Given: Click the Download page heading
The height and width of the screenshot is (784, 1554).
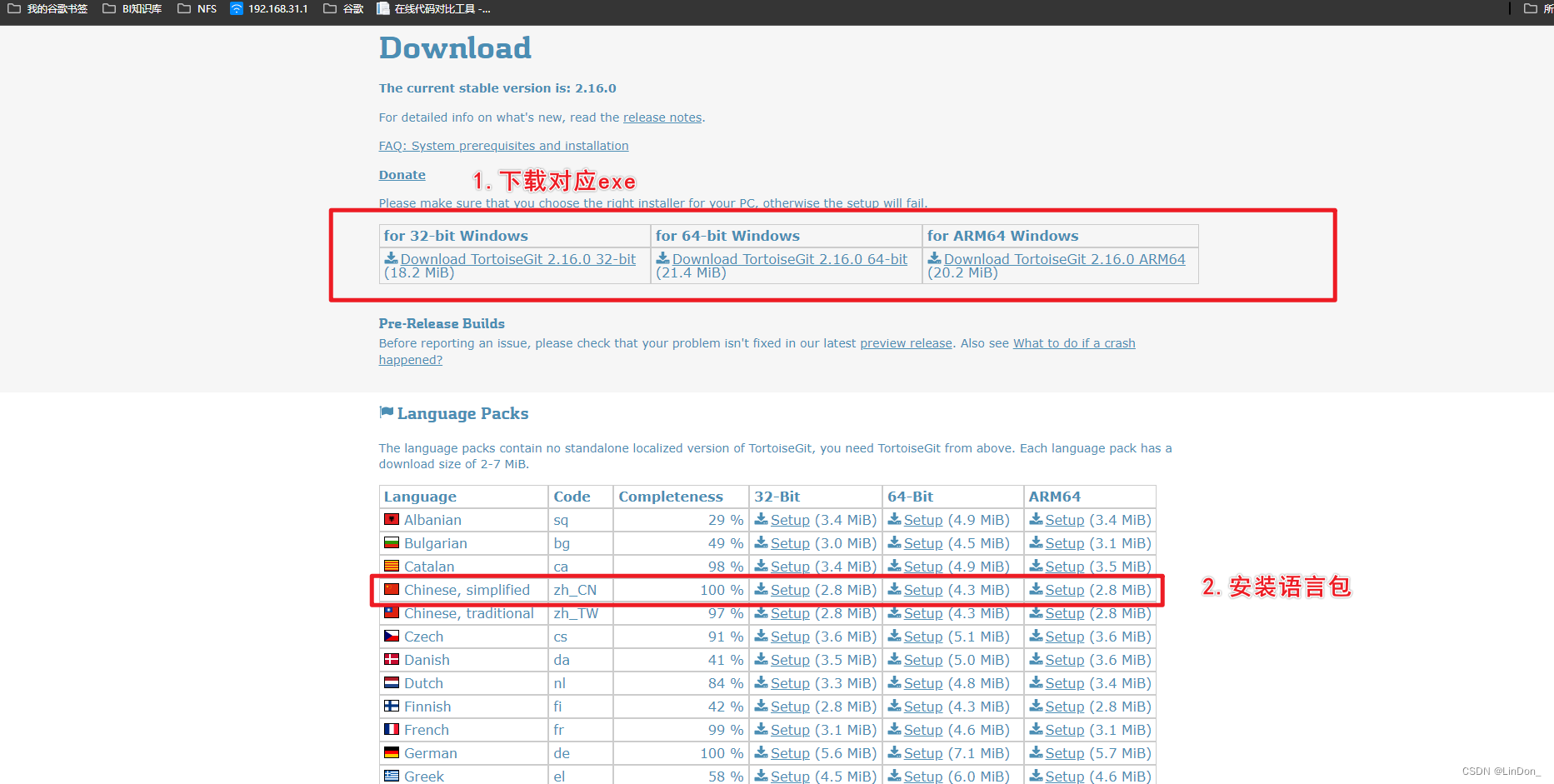Looking at the screenshot, I should pyautogui.click(x=455, y=47).
